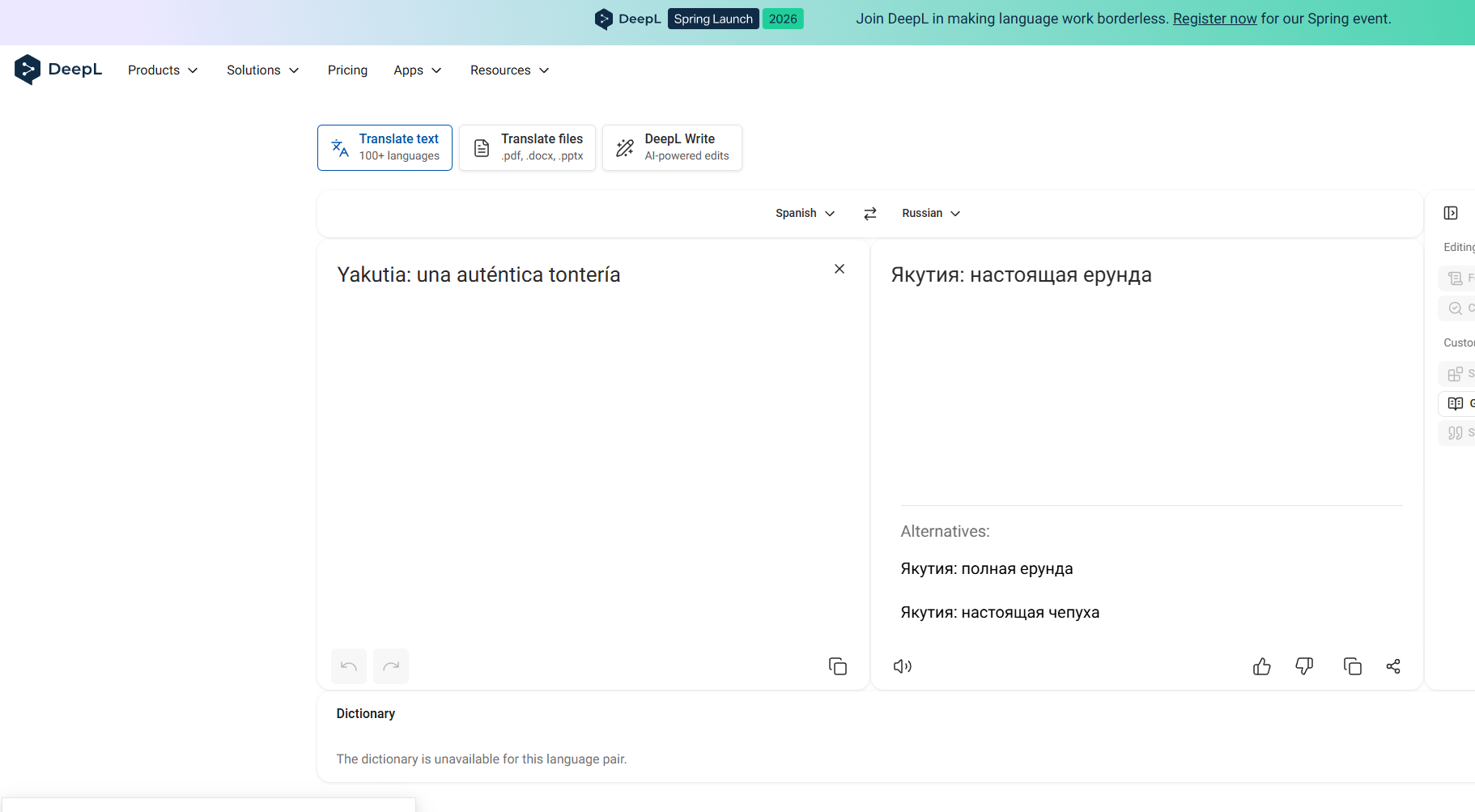This screenshot has height=812, width=1475.
Task: Share the translation
Action: 1393,666
